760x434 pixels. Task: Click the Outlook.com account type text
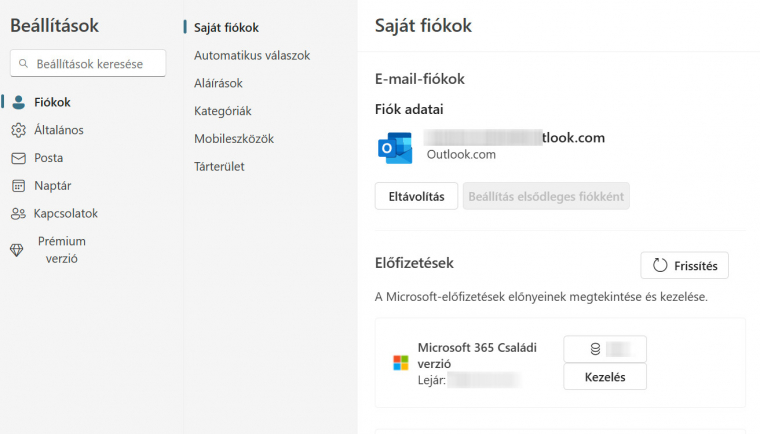461,155
